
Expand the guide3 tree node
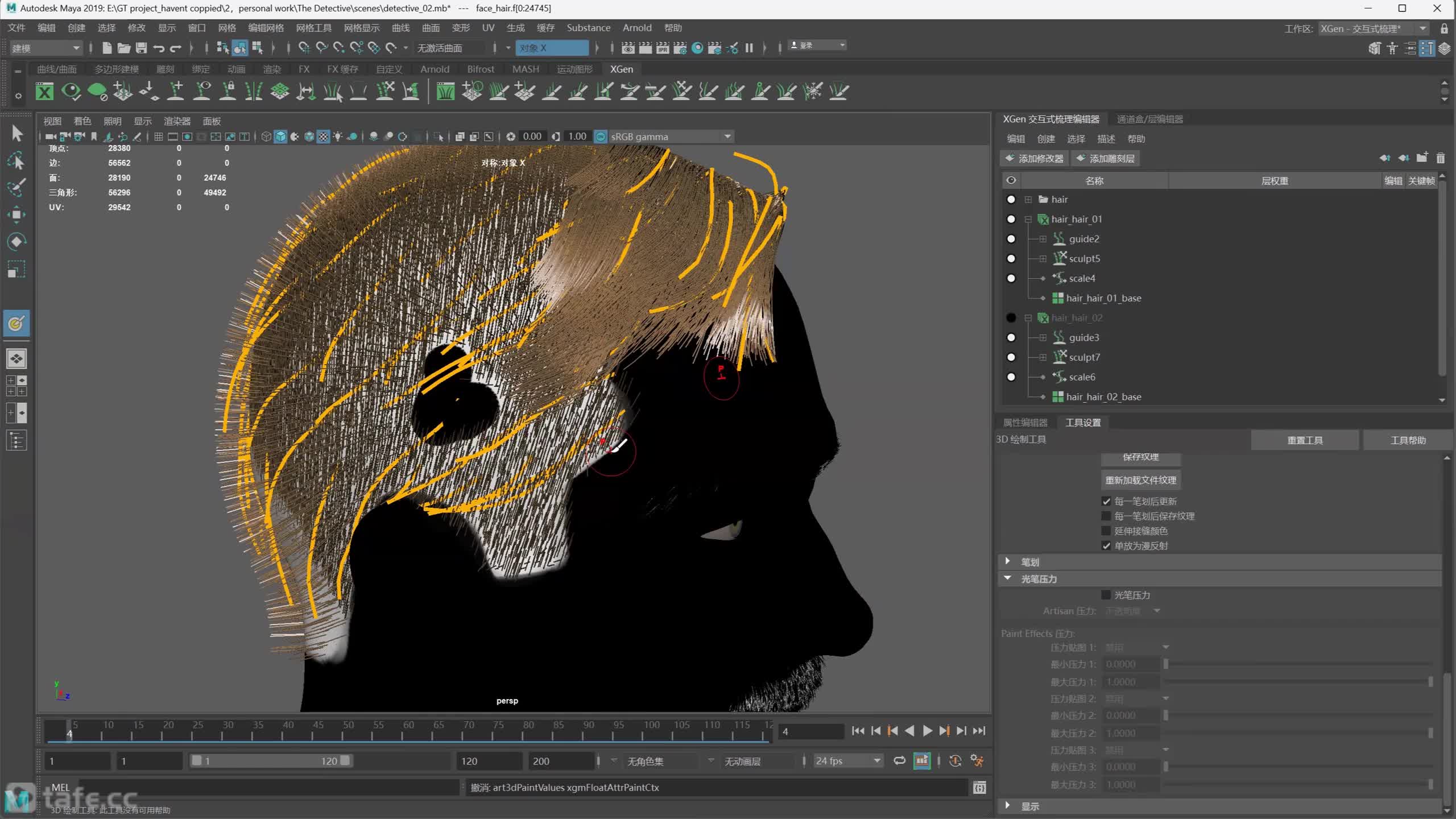tap(1043, 337)
